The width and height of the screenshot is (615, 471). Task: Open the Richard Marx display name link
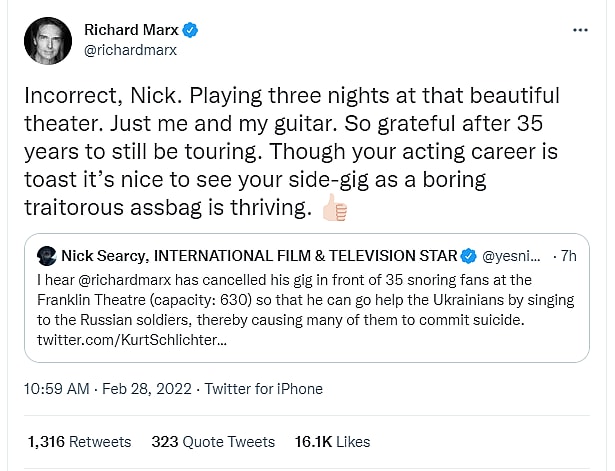[x=139, y=30]
